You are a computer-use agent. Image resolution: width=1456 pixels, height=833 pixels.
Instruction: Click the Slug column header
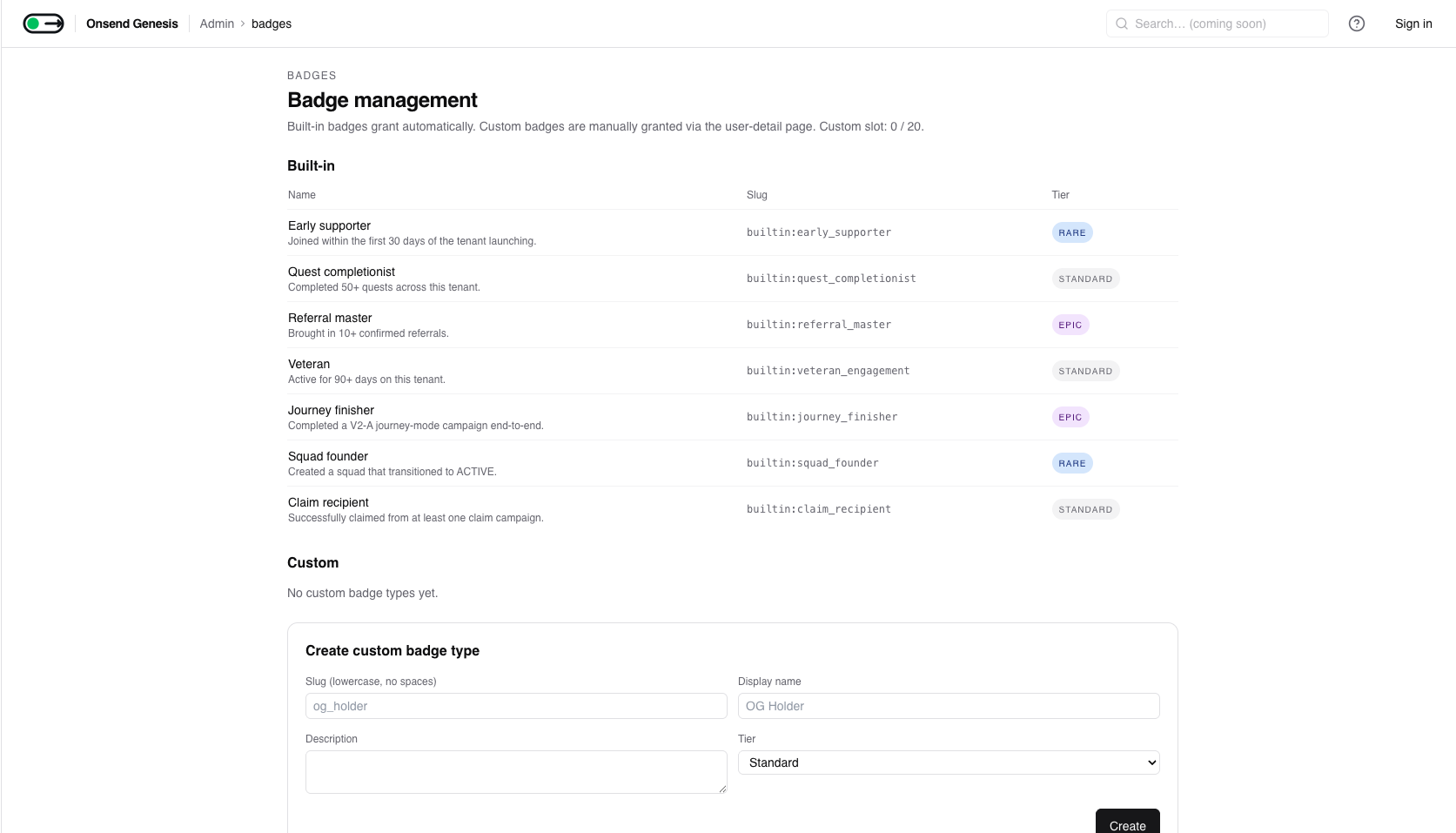(x=757, y=195)
